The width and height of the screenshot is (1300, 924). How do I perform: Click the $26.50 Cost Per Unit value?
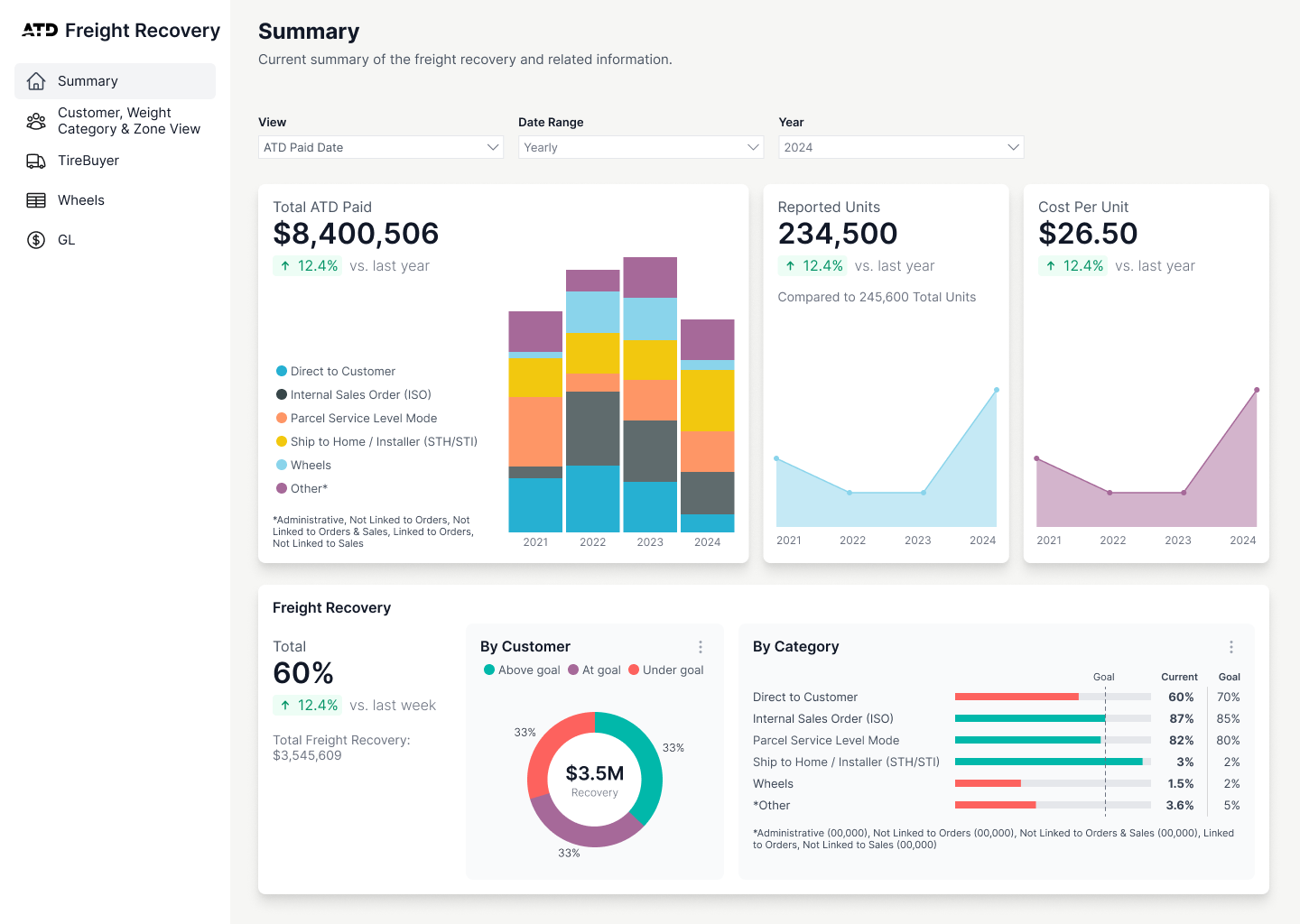(1088, 234)
